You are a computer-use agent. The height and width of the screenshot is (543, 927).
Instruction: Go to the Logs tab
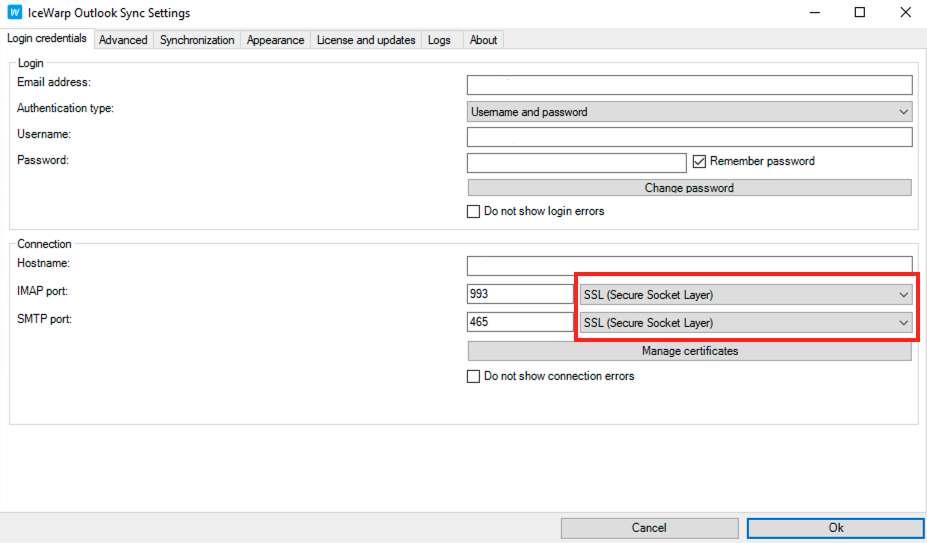[439, 40]
